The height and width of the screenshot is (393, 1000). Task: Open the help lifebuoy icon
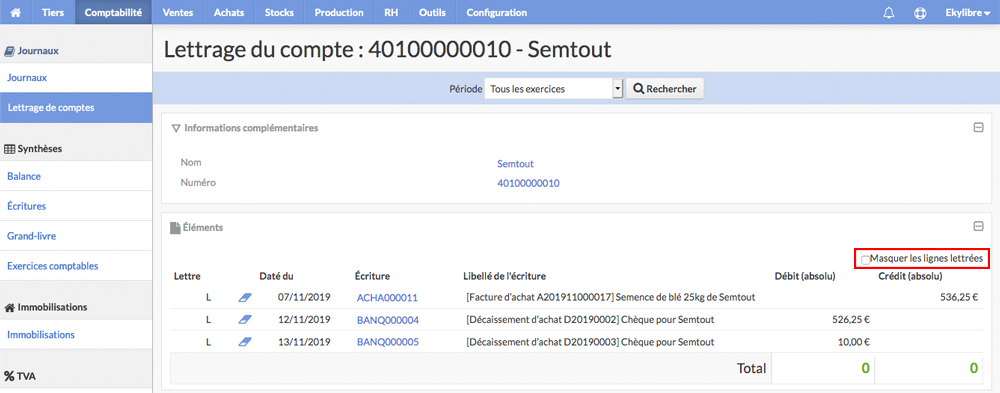tap(920, 12)
